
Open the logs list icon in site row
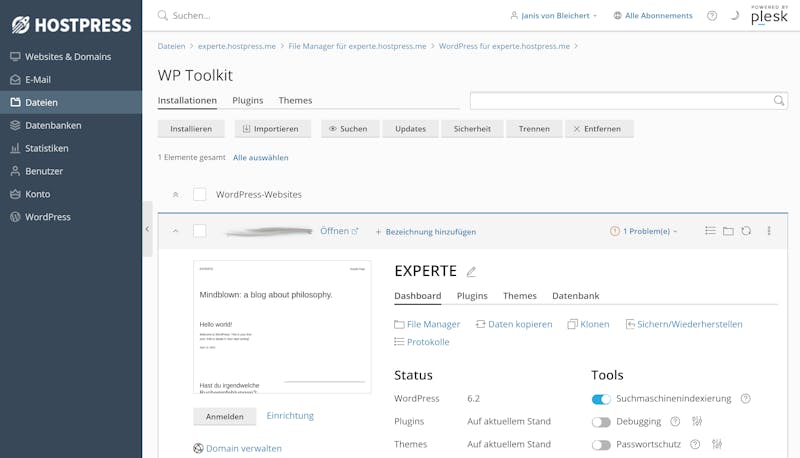point(710,231)
